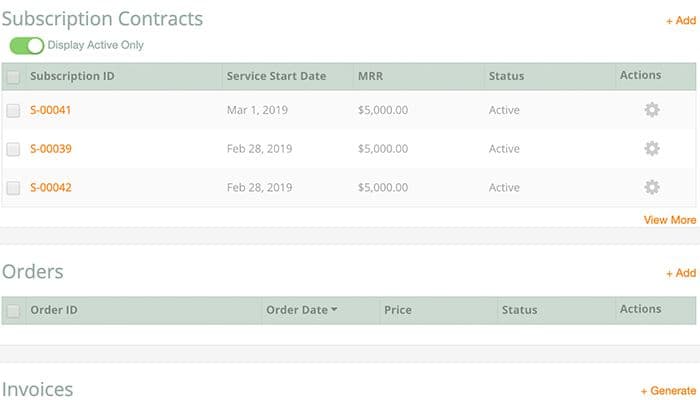Open subscription S-00042 link
The height and width of the screenshot is (400, 700).
(50, 187)
